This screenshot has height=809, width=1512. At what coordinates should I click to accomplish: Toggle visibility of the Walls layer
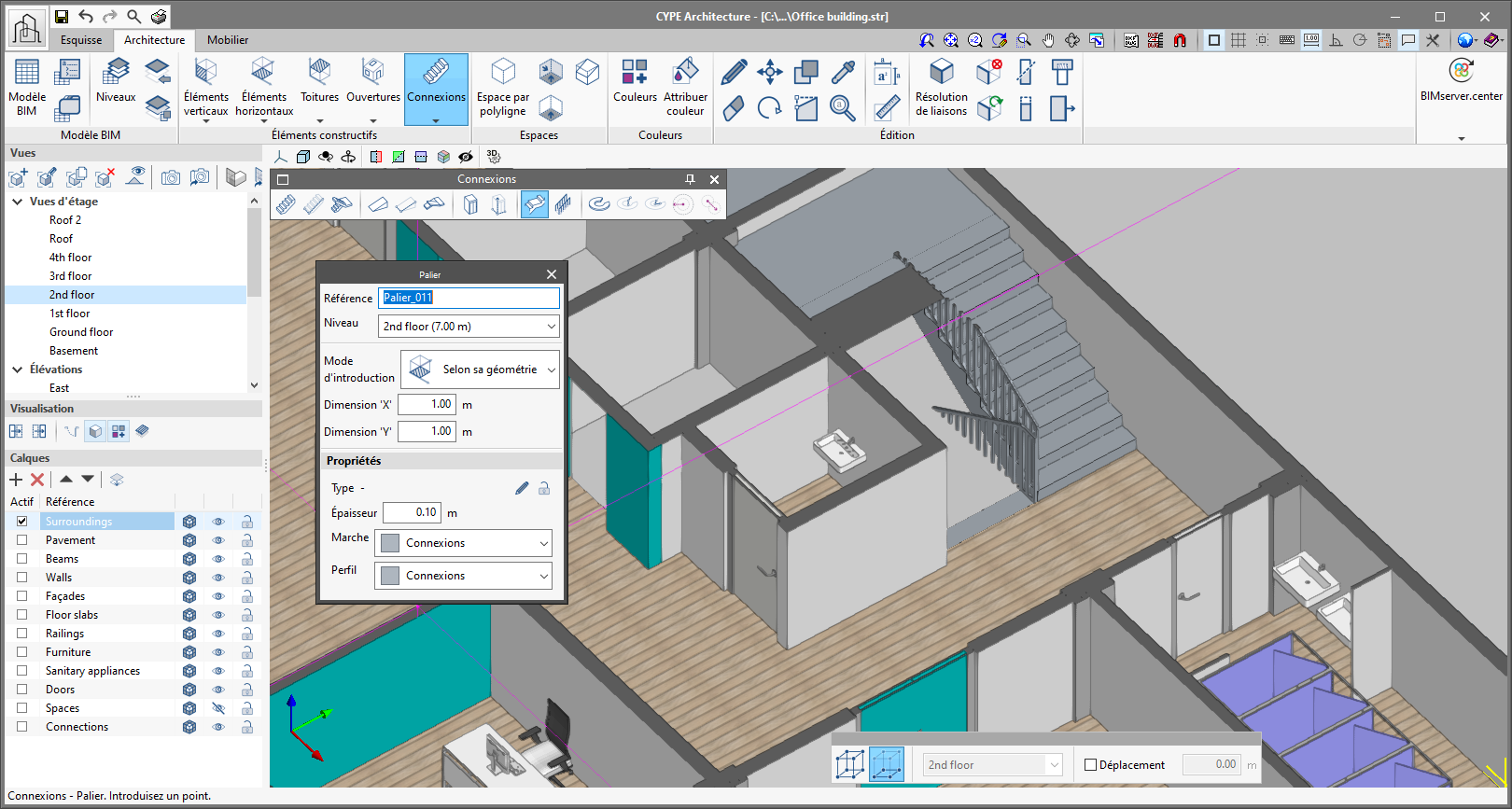[x=218, y=578]
